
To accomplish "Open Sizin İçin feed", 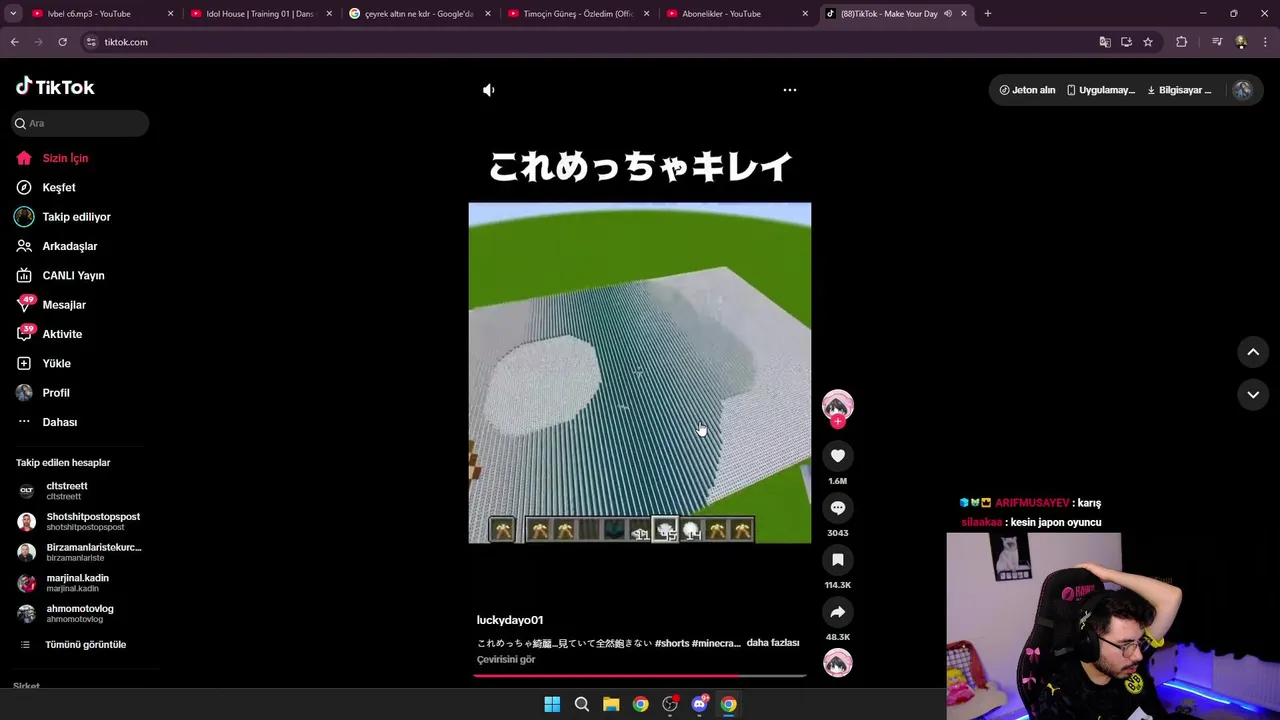I will [65, 158].
